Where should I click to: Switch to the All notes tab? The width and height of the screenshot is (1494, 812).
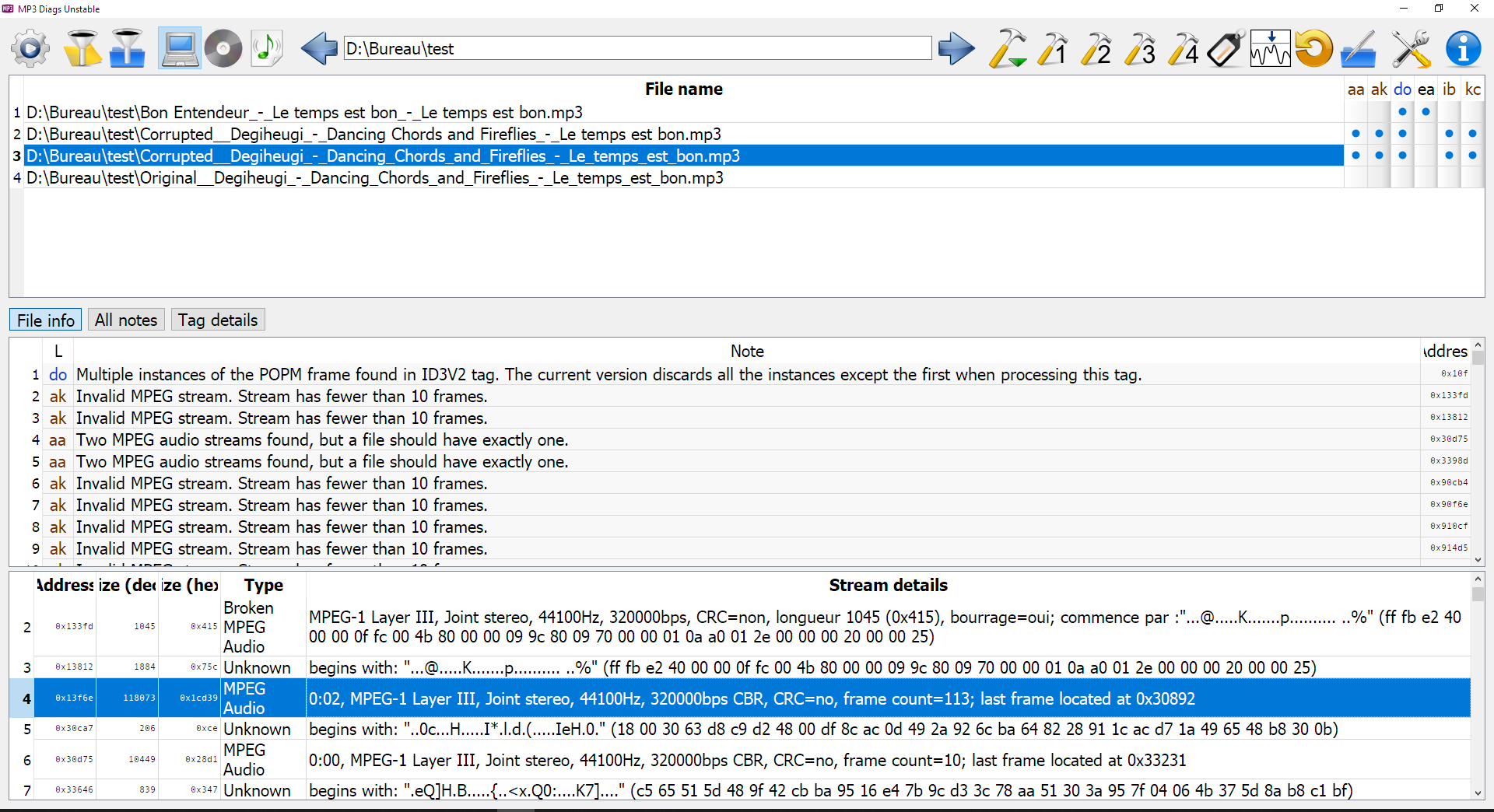click(126, 320)
